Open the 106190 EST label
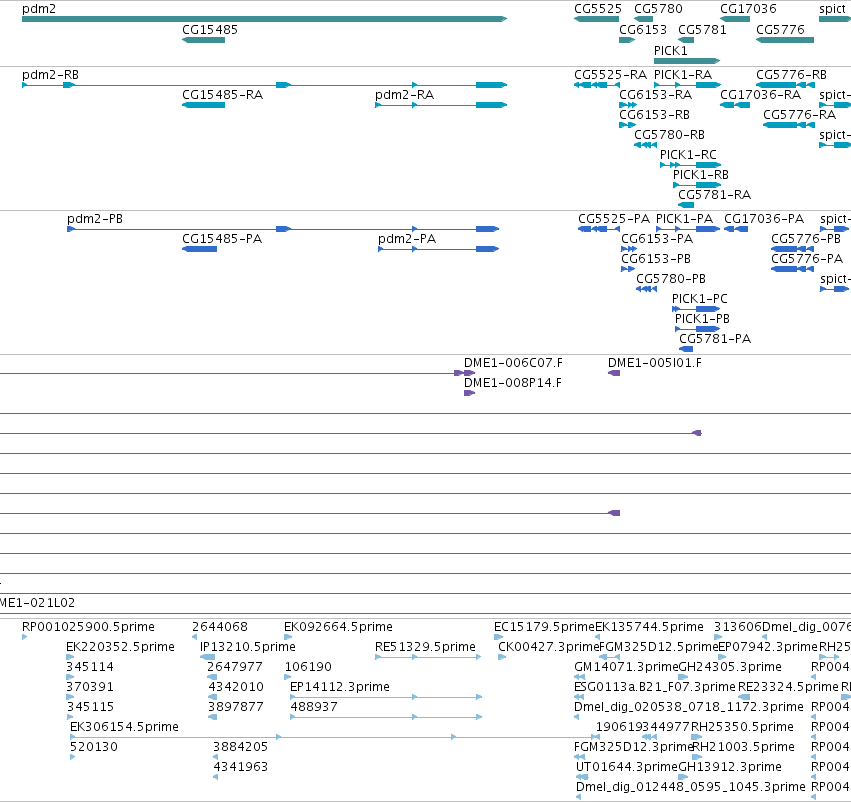This screenshot has width=851, height=802. click(308, 667)
